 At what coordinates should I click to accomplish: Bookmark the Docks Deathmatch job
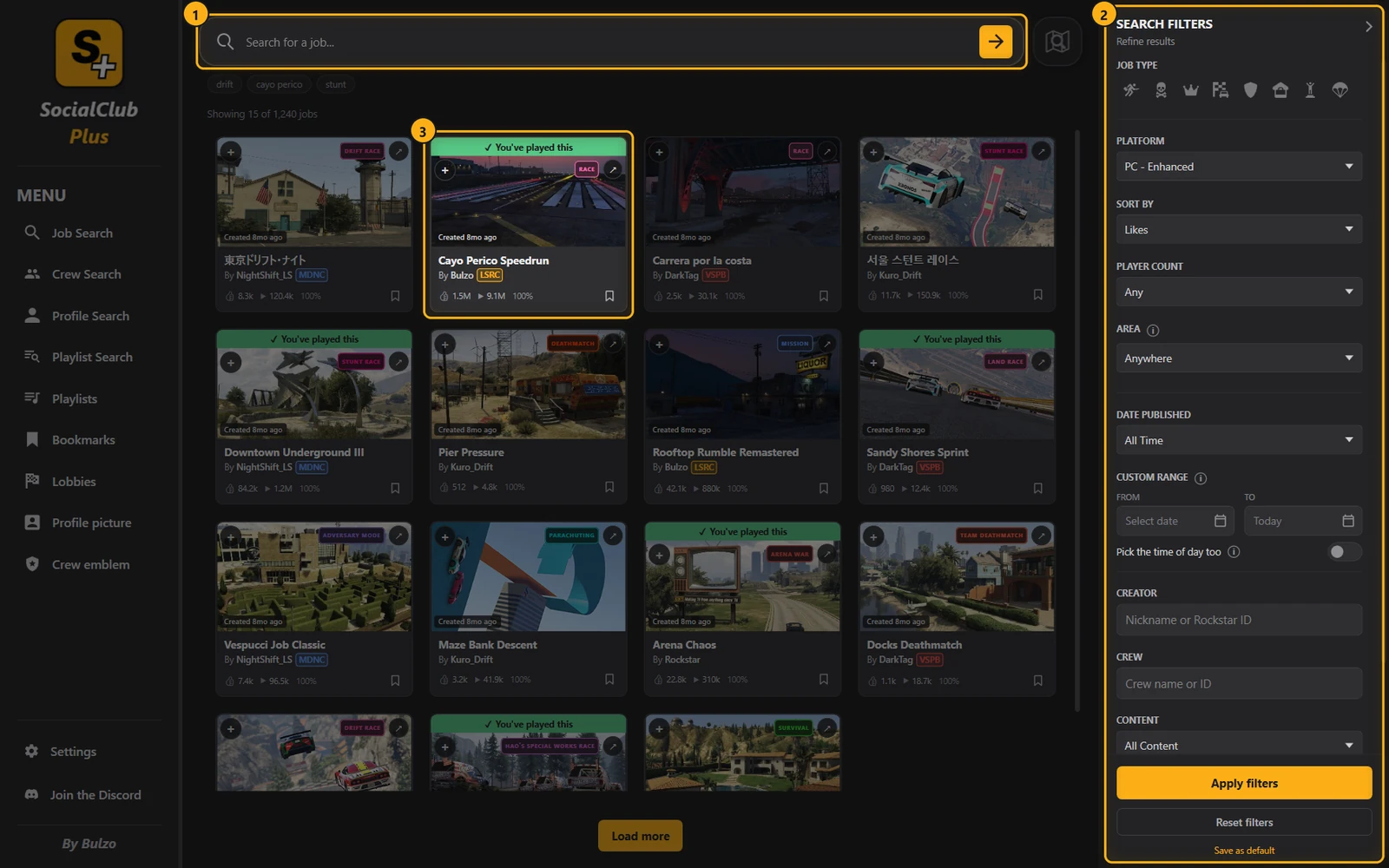1037,681
